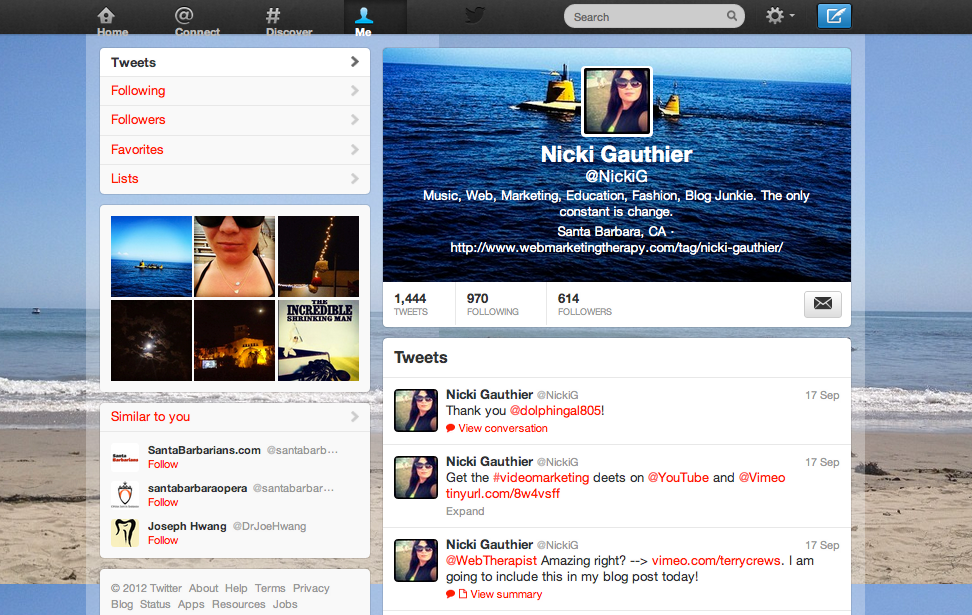Open the Lists section
Screen dimensions: 972x615
235,179
